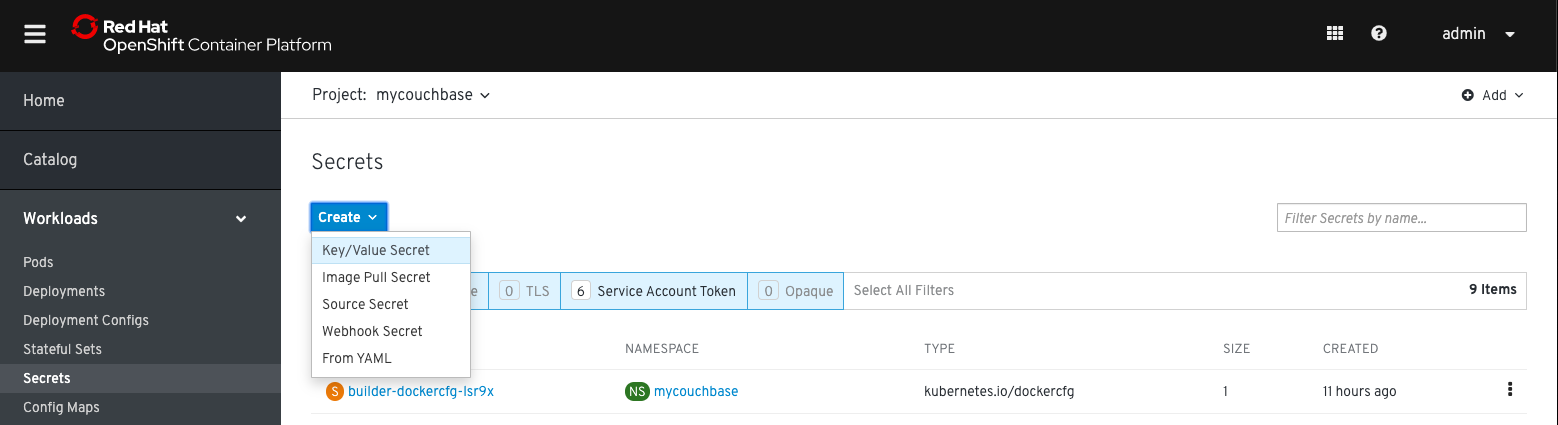This screenshot has height=425, width=1558.
Task: Click the Red Hat OpenShift logo
Action: coord(201,35)
